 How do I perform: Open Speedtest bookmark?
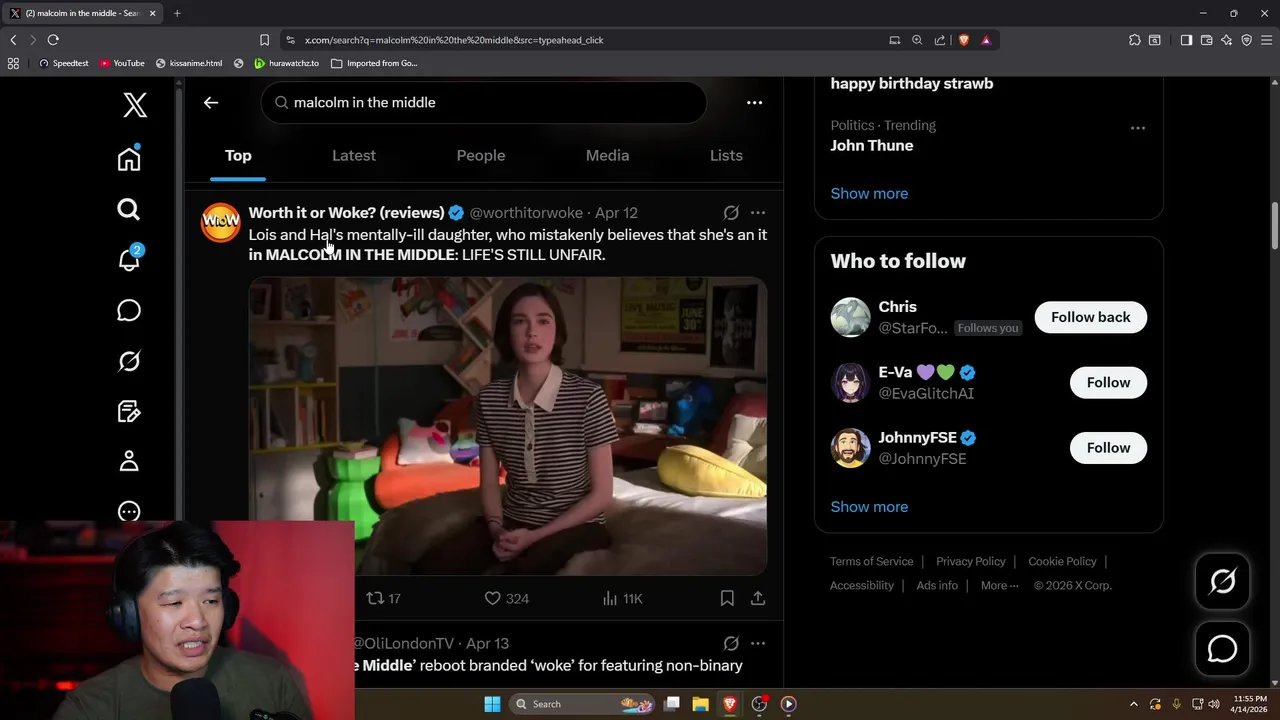(x=63, y=63)
